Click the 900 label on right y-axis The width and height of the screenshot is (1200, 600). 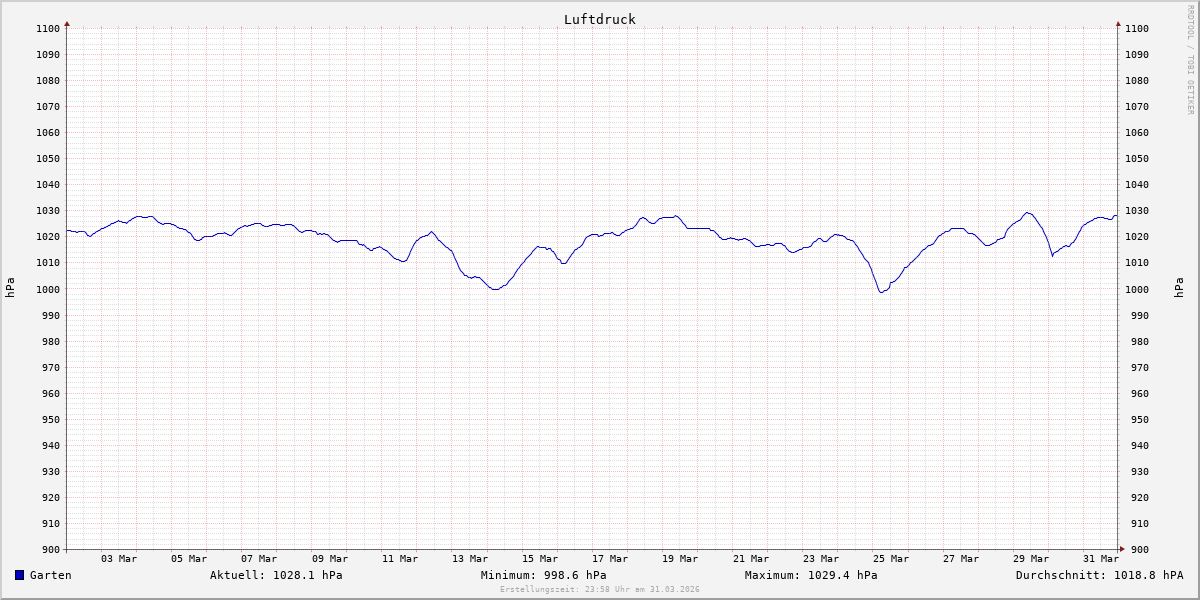(x=1137, y=549)
